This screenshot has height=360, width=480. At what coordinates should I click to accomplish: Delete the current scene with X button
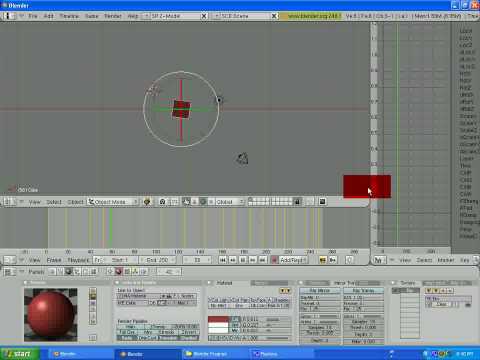(274, 16)
